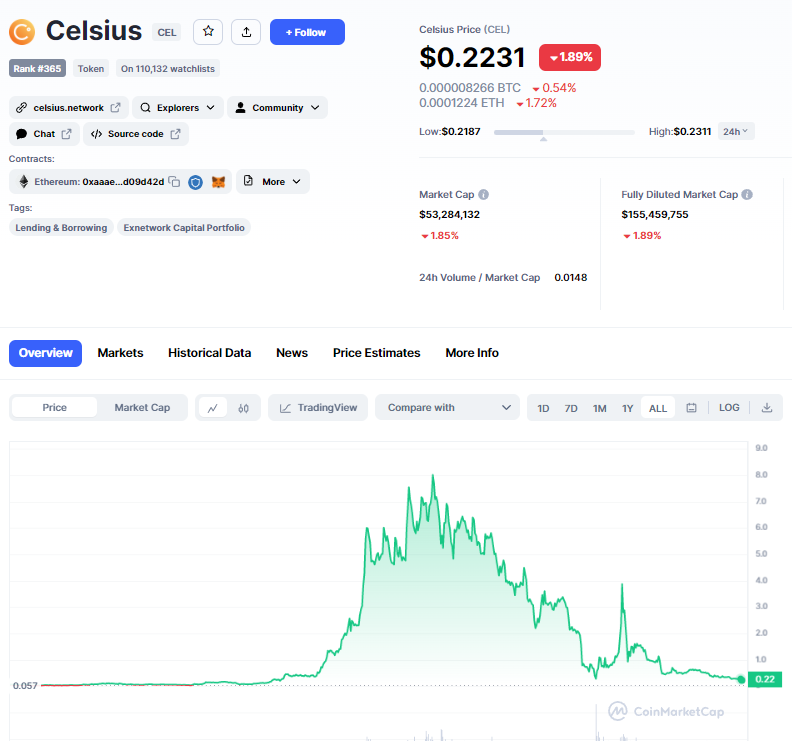
Task: Select the line chart view icon
Action: (x=212, y=408)
